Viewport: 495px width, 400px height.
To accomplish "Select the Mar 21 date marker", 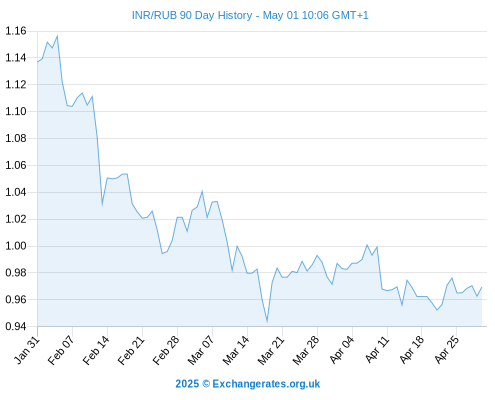I will point(271,350).
